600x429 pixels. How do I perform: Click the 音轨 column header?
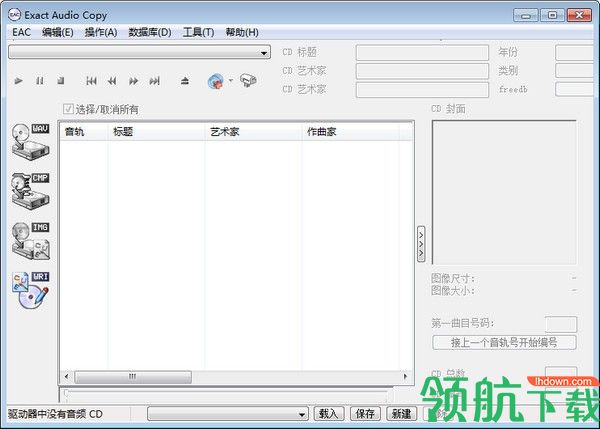click(x=84, y=132)
